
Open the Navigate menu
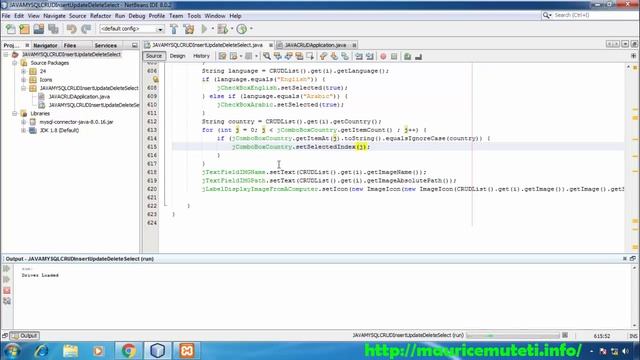pos(54,16)
